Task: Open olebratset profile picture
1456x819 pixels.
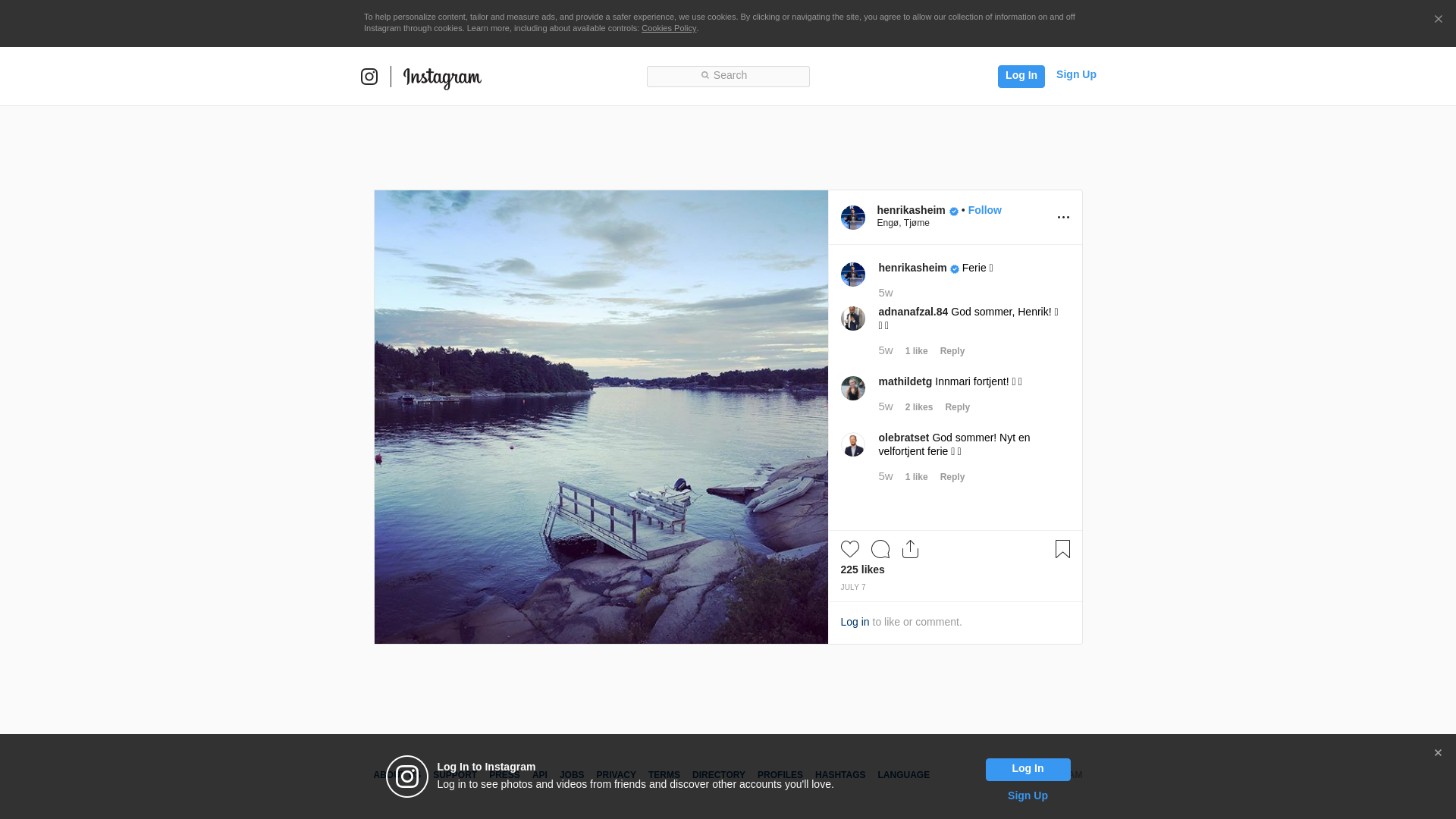Action: coord(853,444)
